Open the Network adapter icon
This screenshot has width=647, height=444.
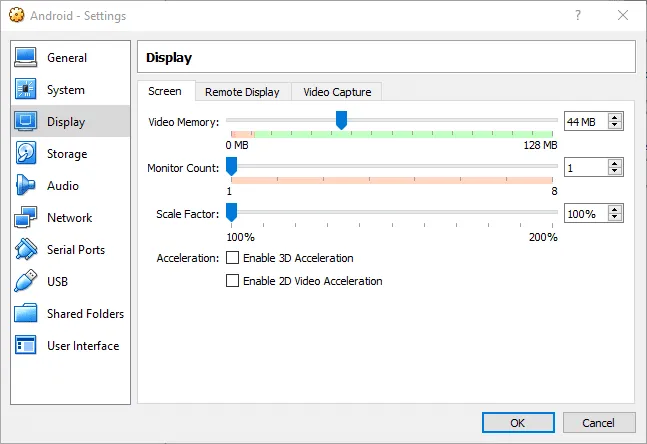point(26,218)
